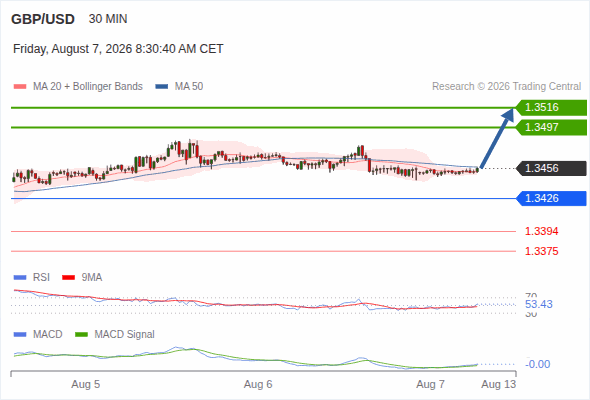590x400 pixels.
Task: Click the blue RSI legend swatch
Action: click(20, 278)
